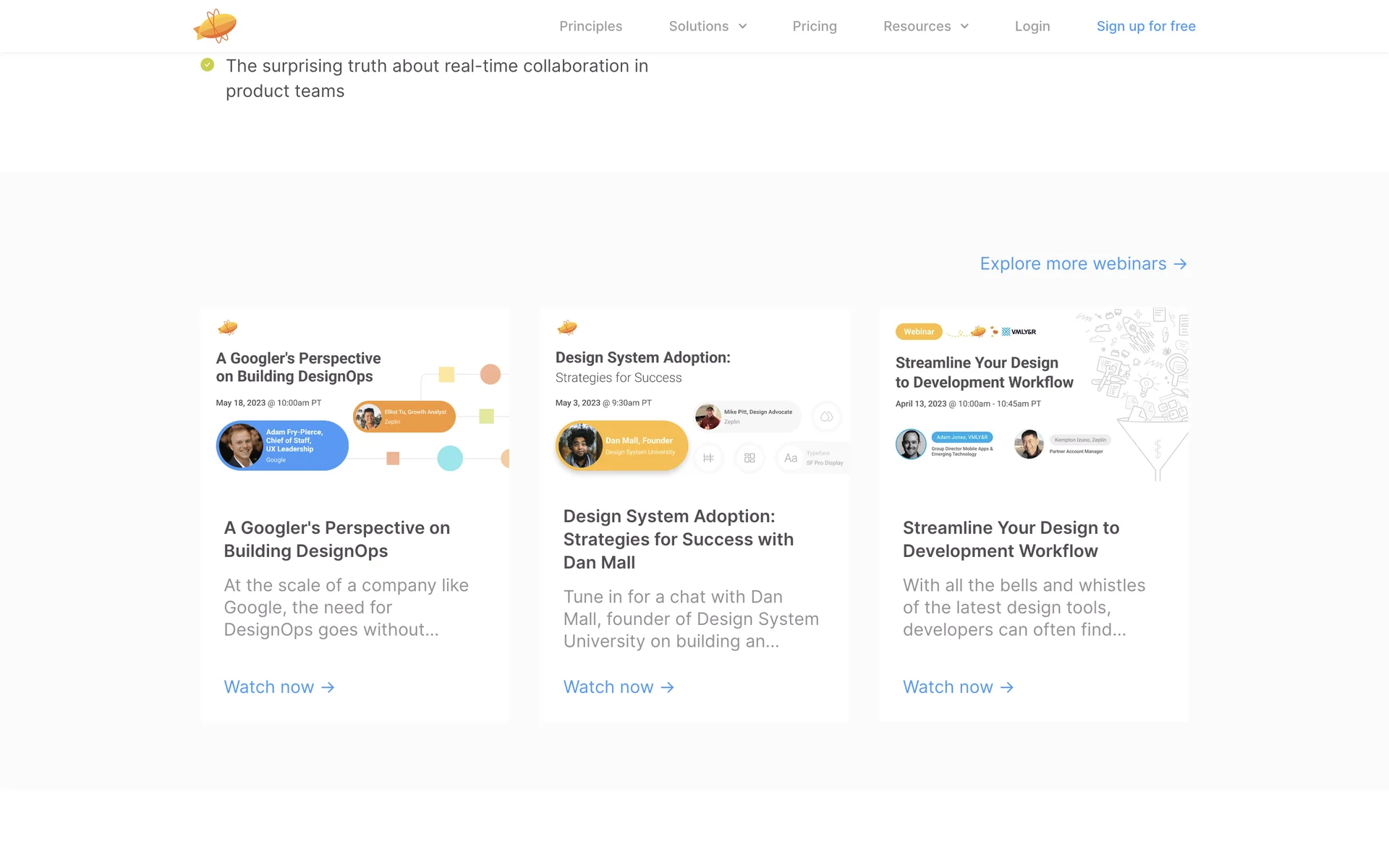1389x868 pixels.
Task: Expand the Solutions dropdown chevron
Action: pos(742,27)
